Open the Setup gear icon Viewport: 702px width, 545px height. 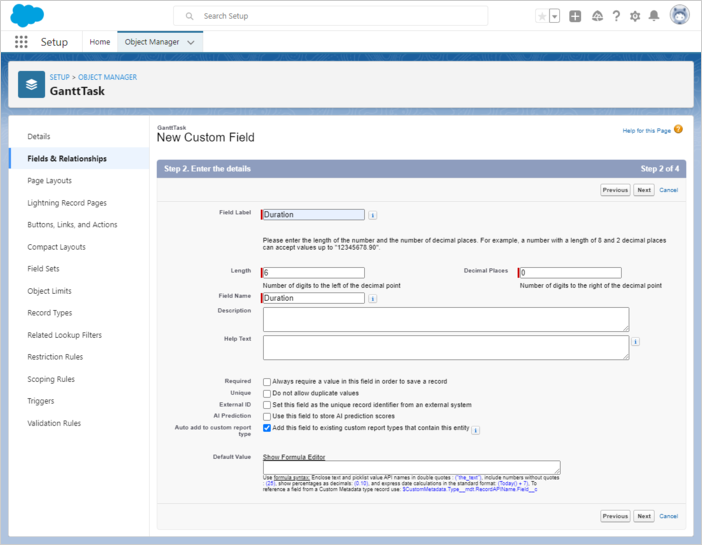635,16
